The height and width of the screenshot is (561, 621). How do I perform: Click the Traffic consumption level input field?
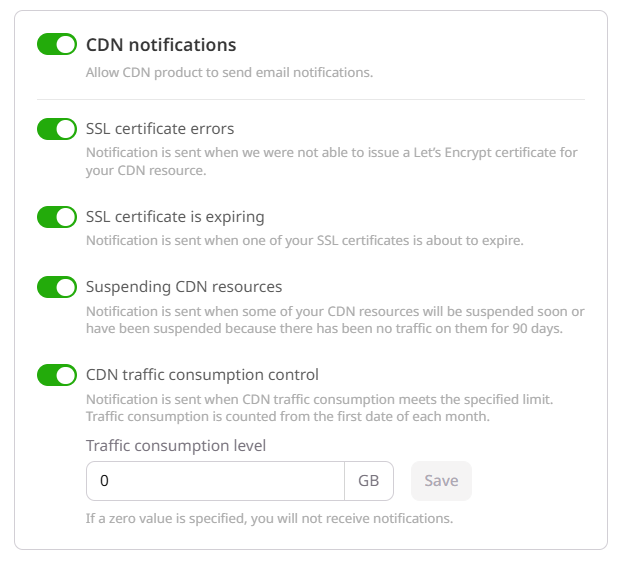click(215, 481)
